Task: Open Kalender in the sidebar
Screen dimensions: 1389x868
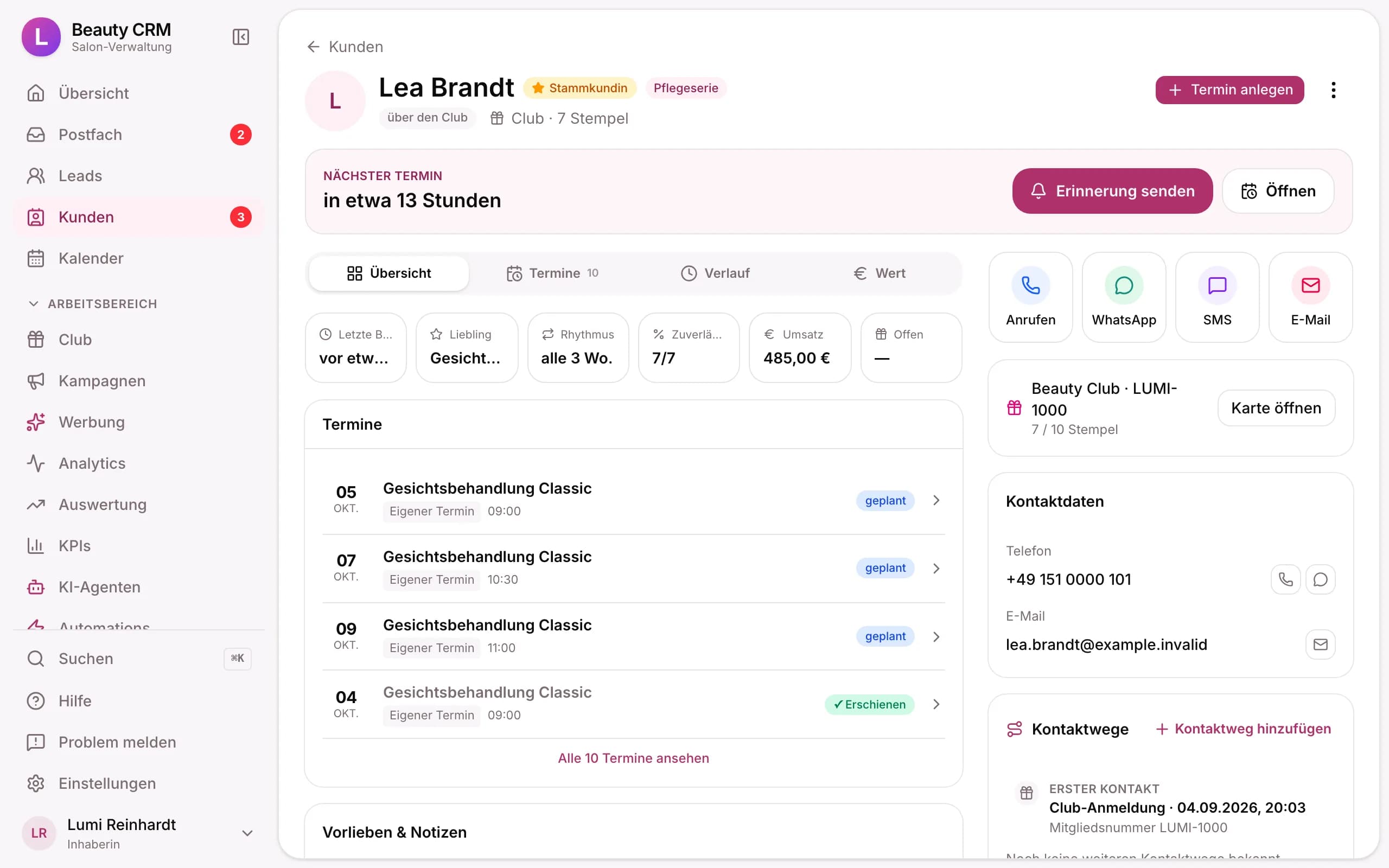Action: pos(139,258)
